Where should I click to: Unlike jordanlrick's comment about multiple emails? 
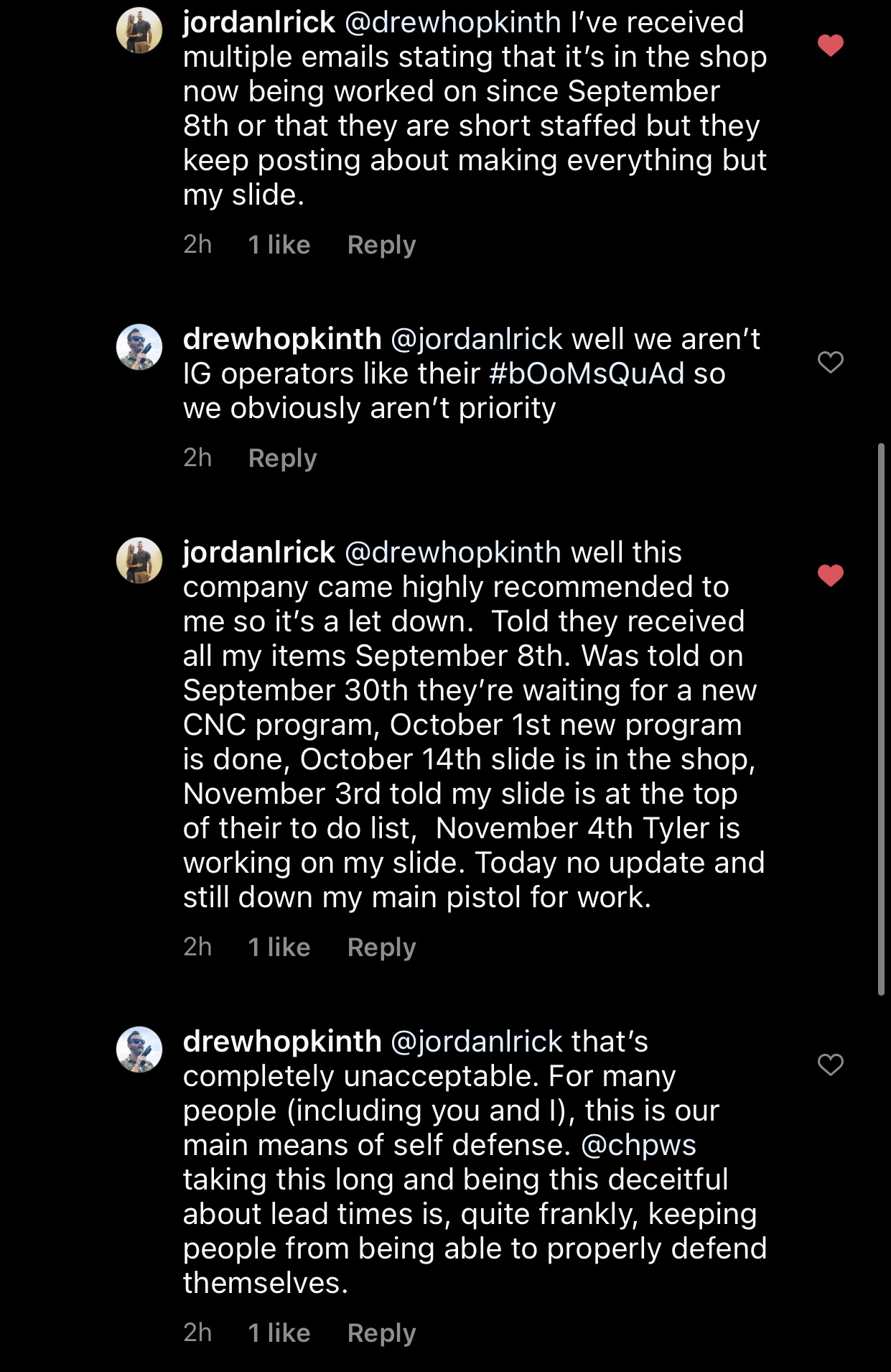coord(831,46)
